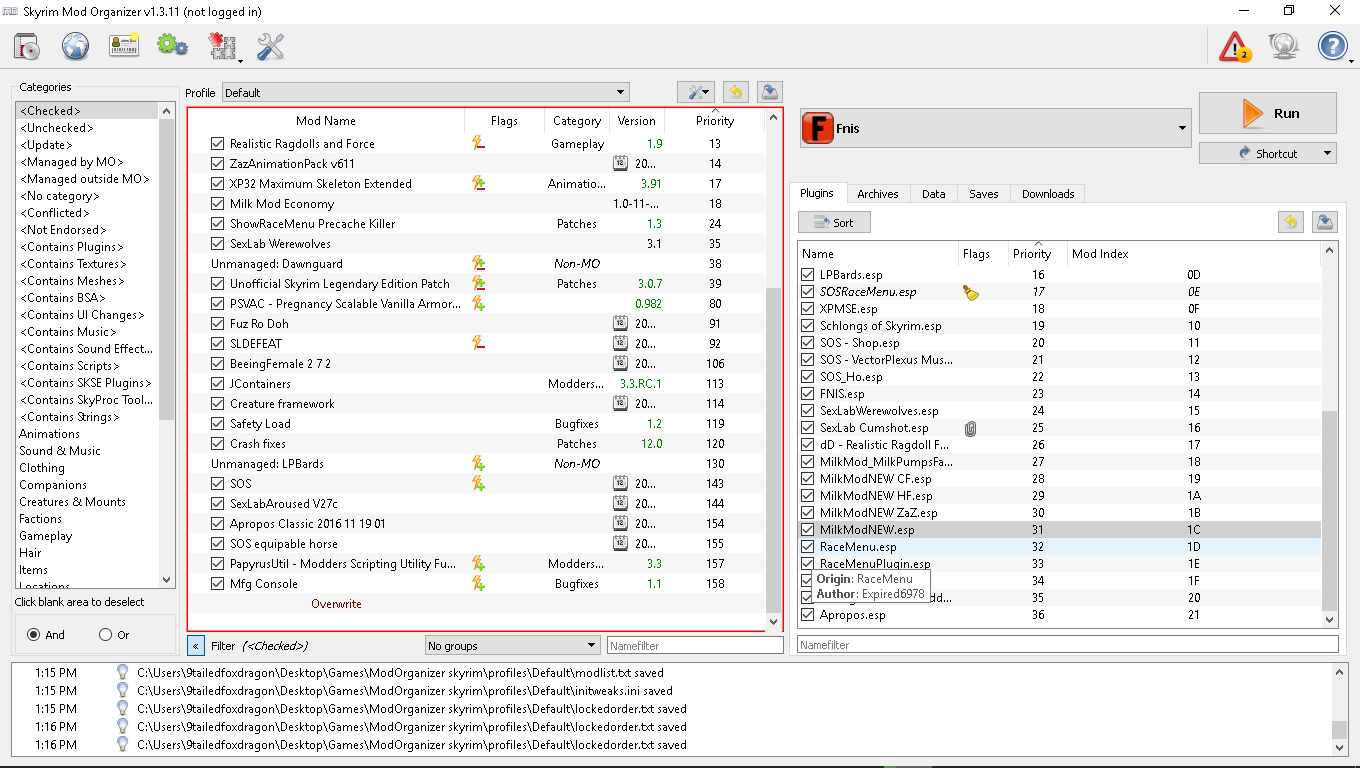
Task: Click create backup icon above mod list
Action: click(x=769, y=92)
